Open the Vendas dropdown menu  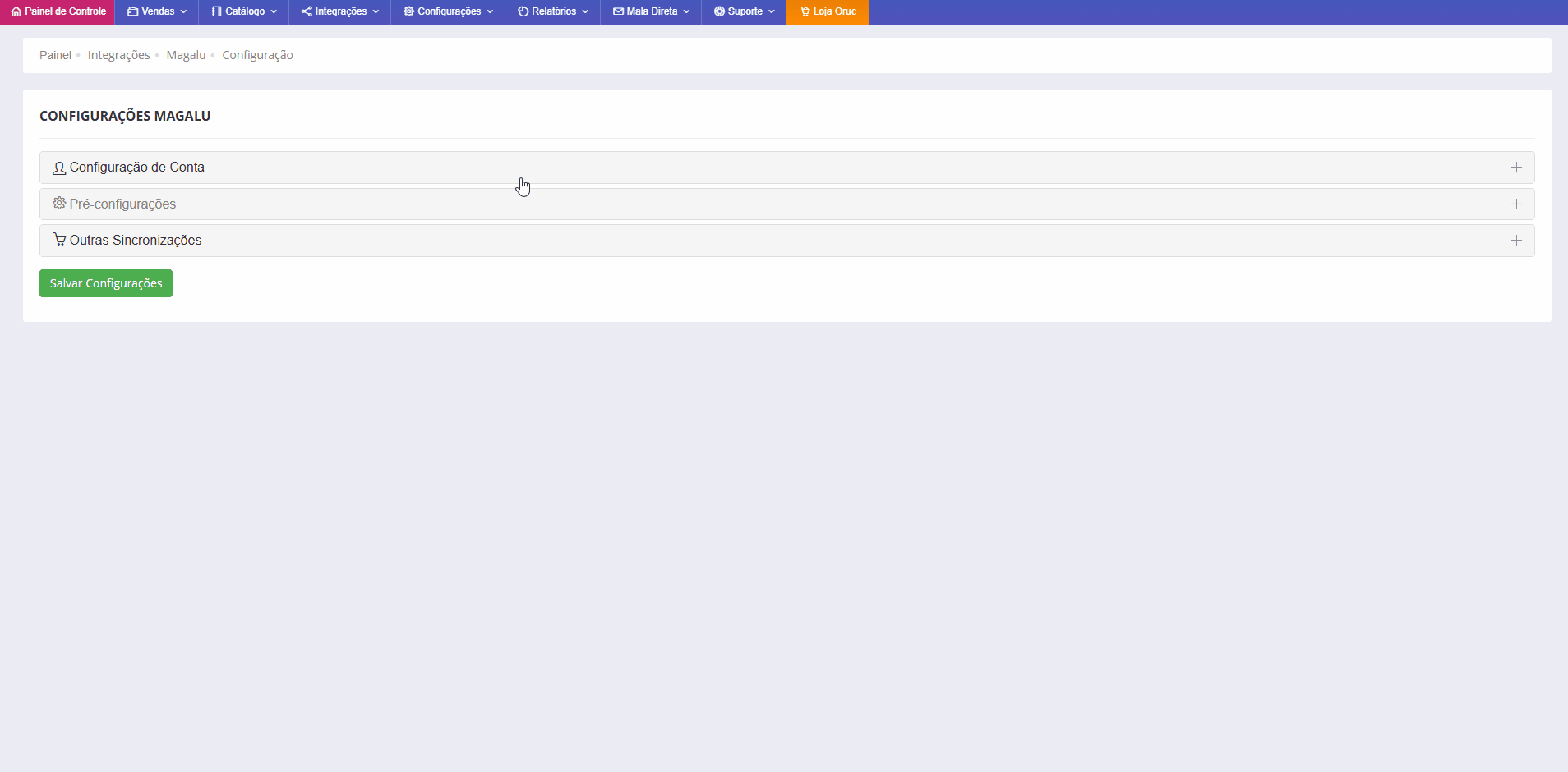pos(157,11)
